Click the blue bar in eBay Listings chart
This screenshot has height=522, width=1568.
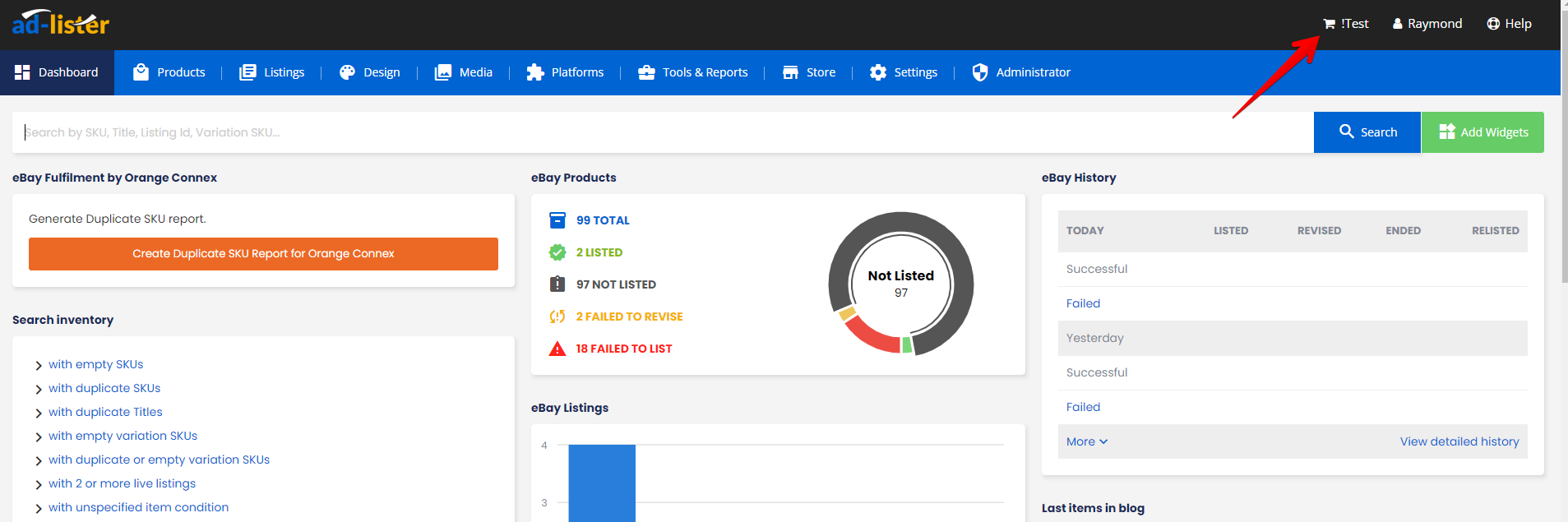[x=602, y=483]
